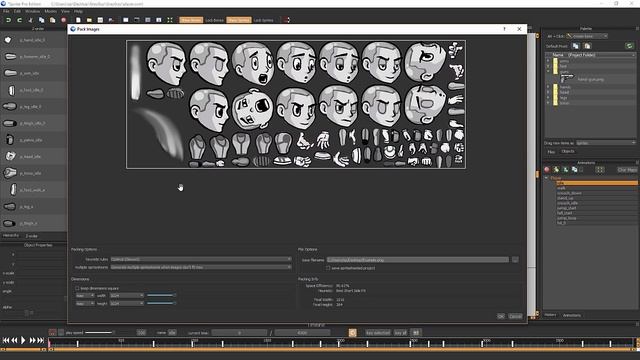The image size is (640, 360).
Task: Expand the hands folder in Palette
Action: pos(548,87)
